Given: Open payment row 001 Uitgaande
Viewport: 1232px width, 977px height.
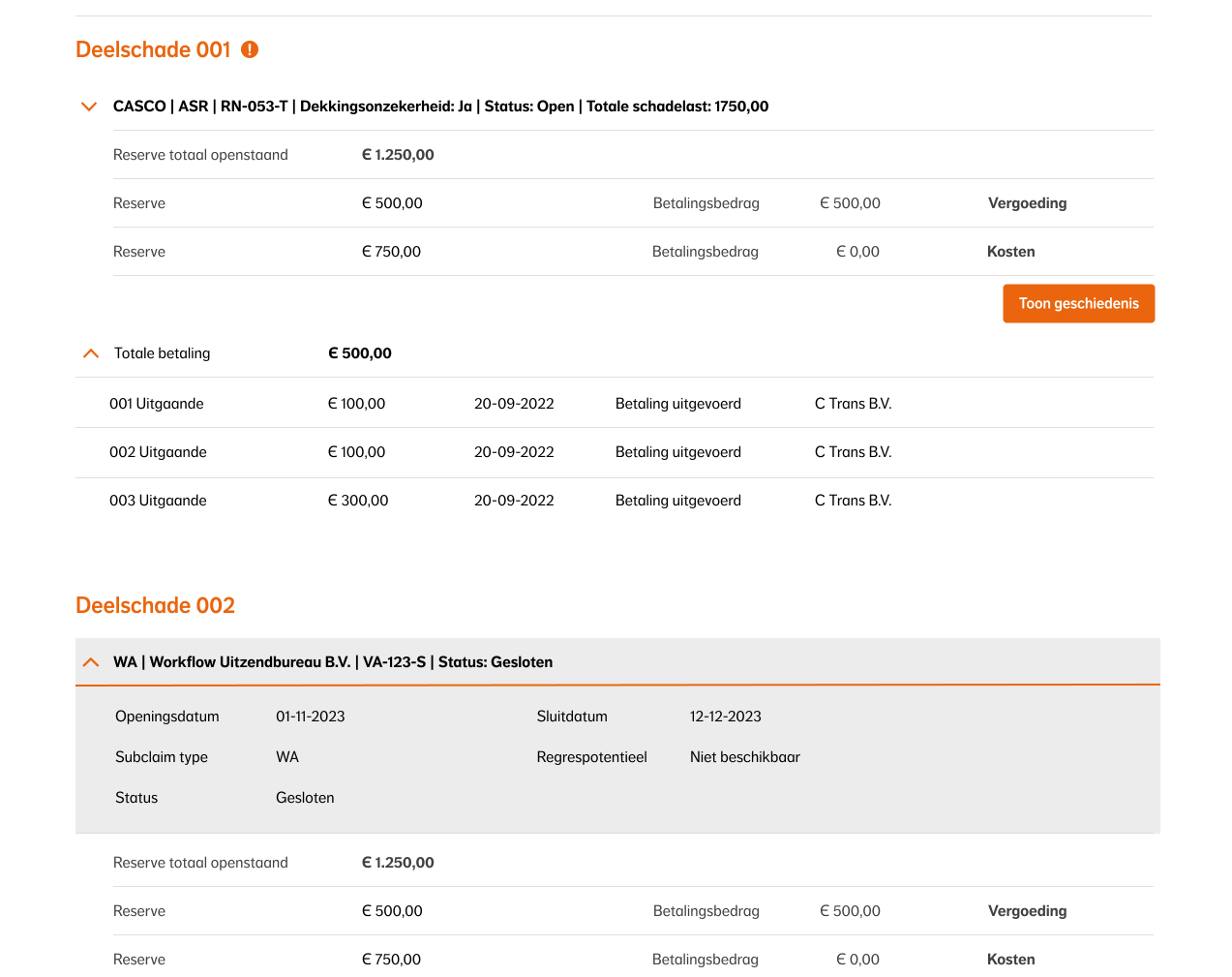Looking at the screenshot, I should pyautogui.click(x=157, y=404).
